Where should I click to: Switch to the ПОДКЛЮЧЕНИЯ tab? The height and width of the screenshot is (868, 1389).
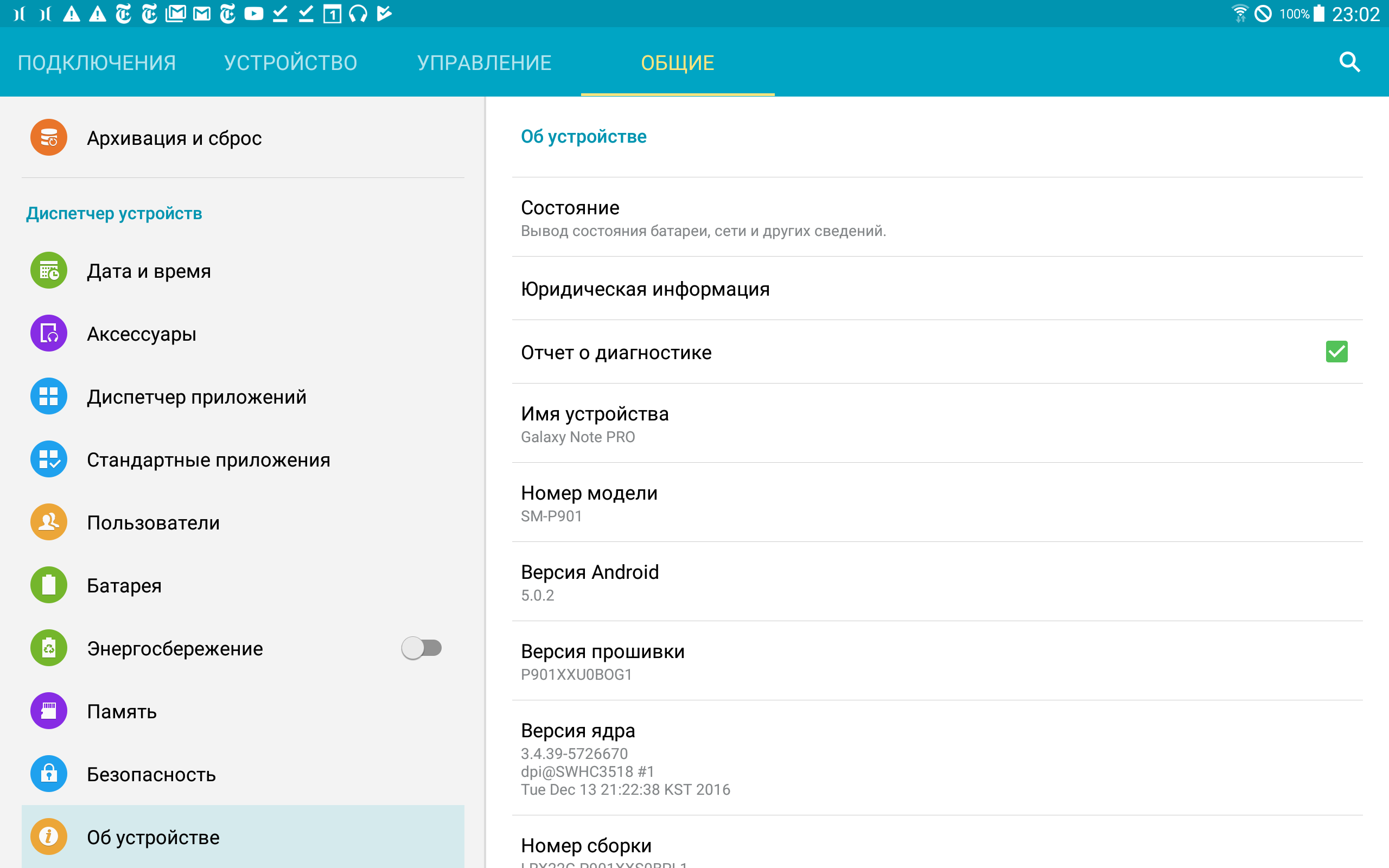(97, 62)
